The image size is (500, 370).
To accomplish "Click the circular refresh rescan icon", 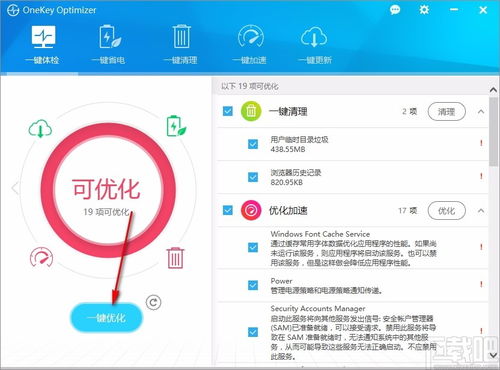I will 153,303.
